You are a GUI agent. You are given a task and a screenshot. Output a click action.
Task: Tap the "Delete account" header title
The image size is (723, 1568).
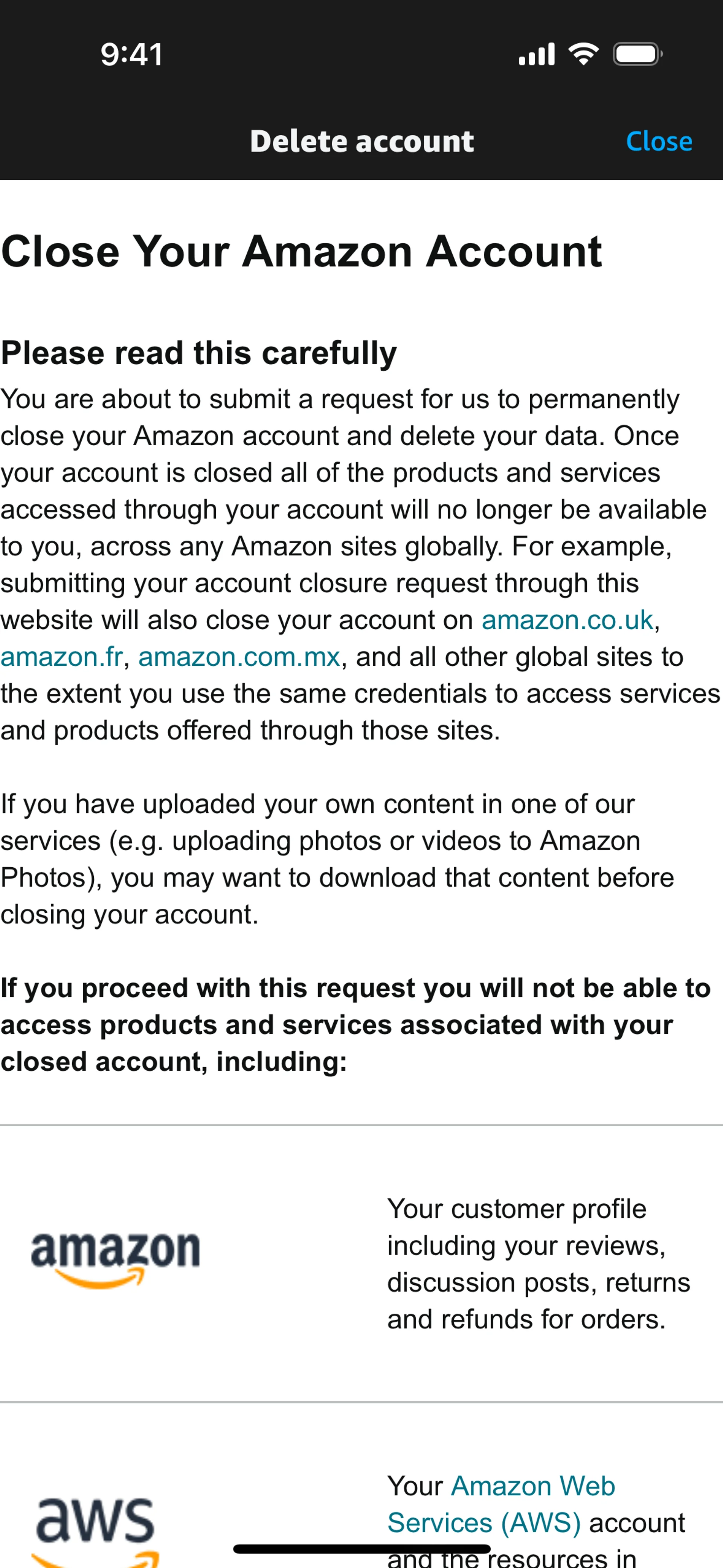361,141
